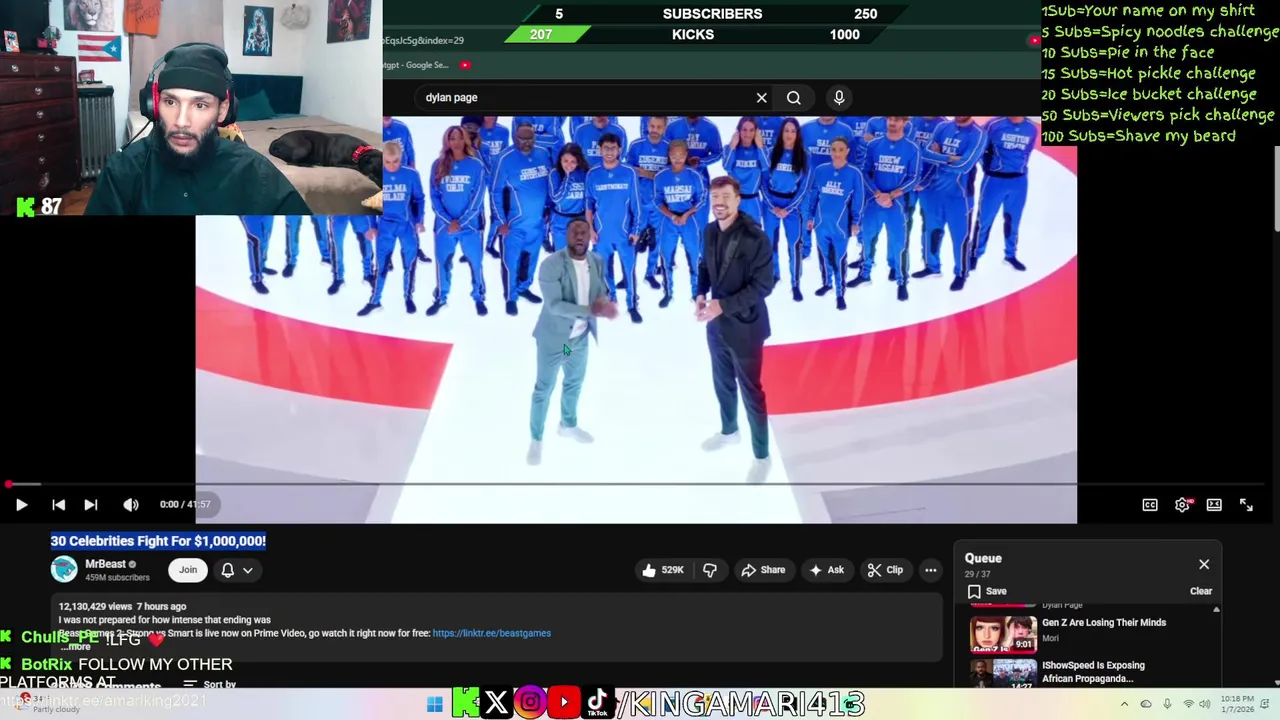Create a Clip with scissors button
The width and height of the screenshot is (1280, 720).
click(x=885, y=570)
